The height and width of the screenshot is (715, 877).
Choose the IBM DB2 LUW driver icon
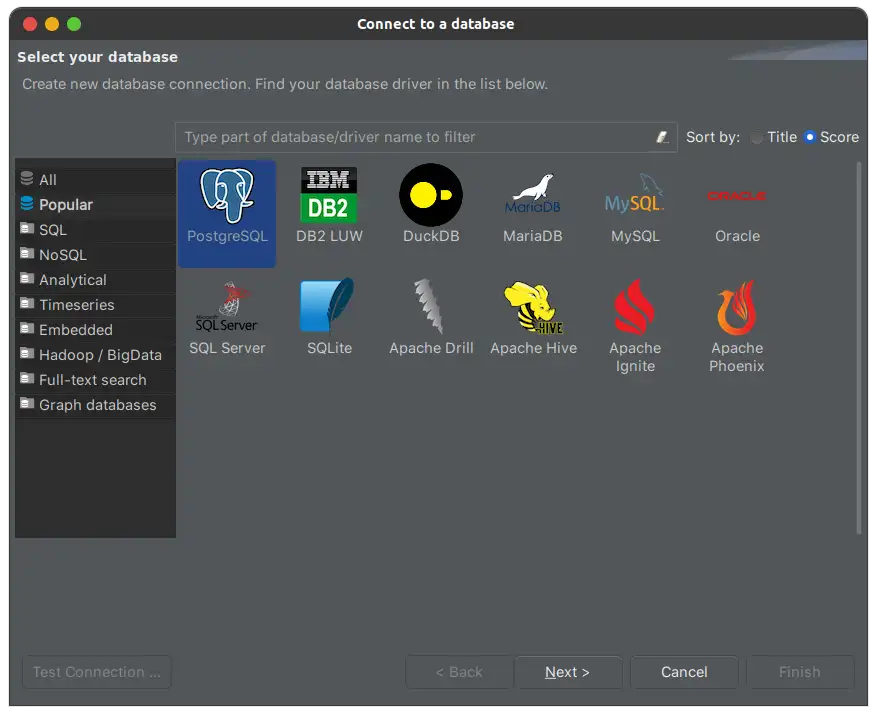click(x=329, y=195)
